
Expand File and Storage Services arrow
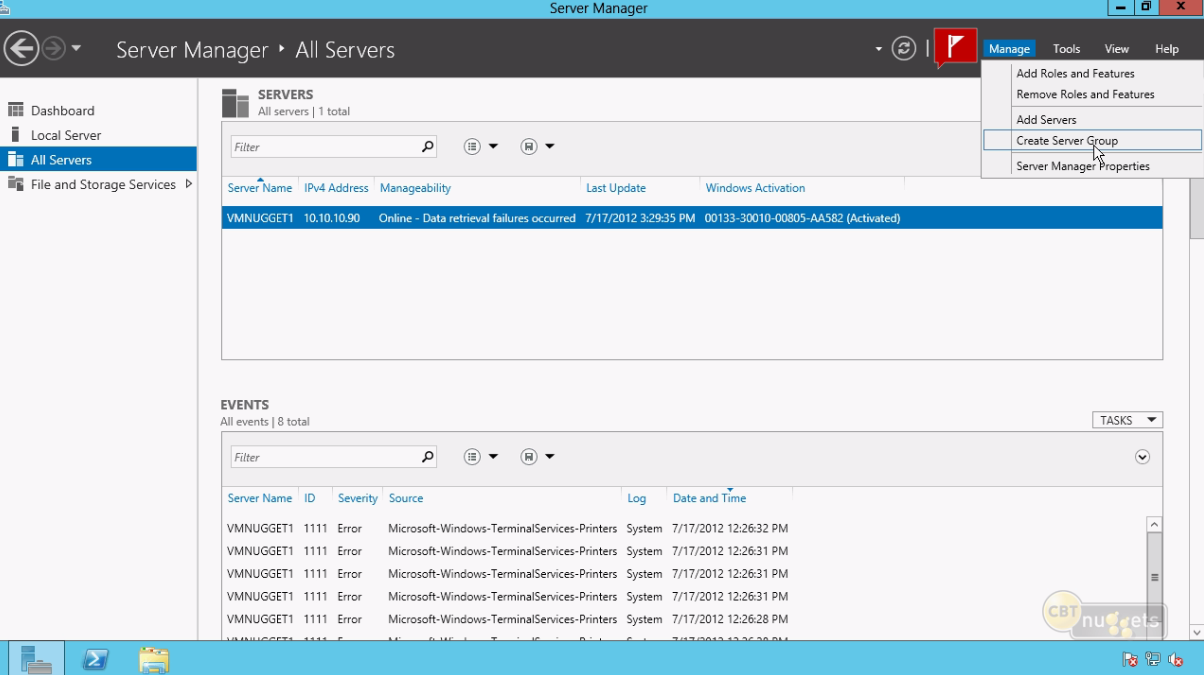[189, 184]
